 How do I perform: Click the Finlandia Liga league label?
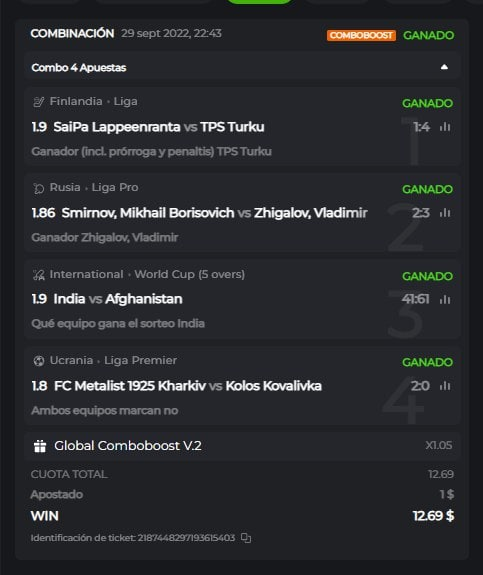click(x=94, y=101)
